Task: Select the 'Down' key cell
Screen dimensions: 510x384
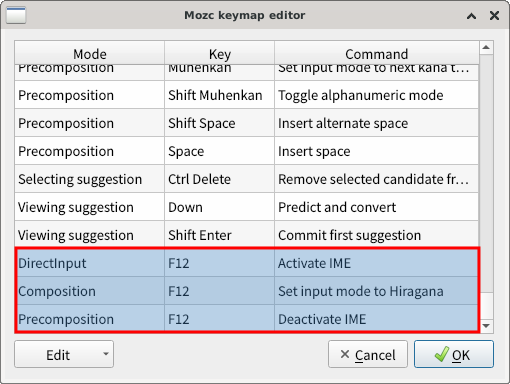Action: pyautogui.click(x=219, y=207)
